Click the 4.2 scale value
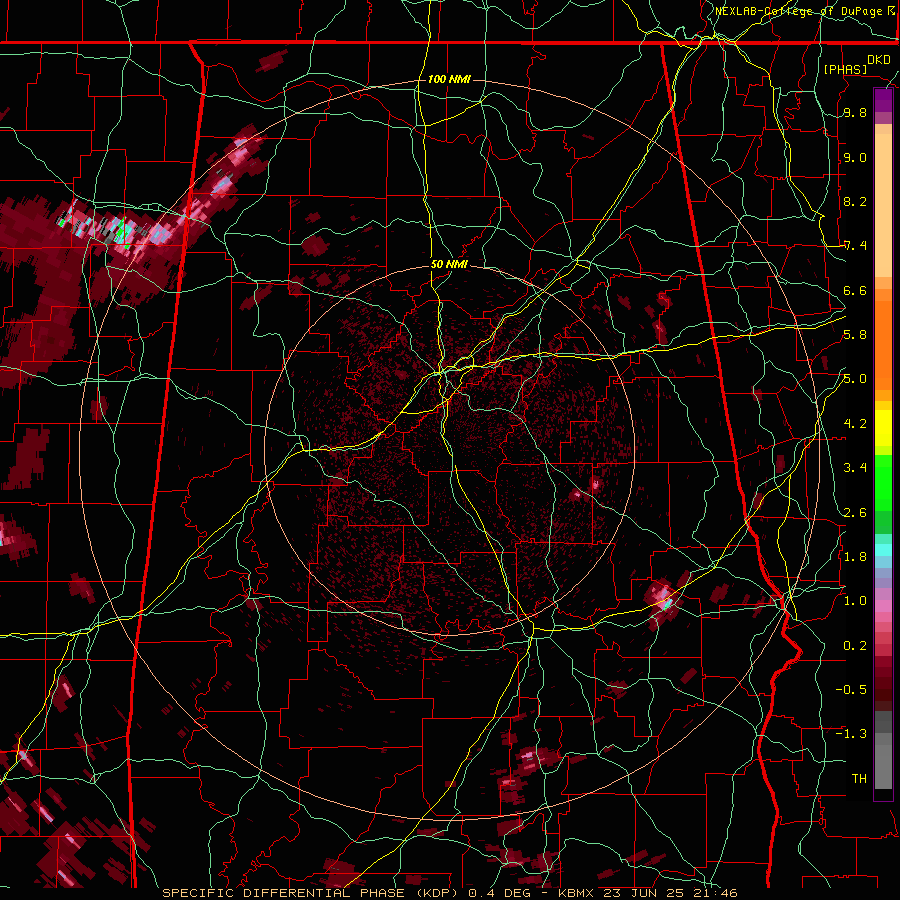Screen dimensions: 900x900 click(x=855, y=424)
